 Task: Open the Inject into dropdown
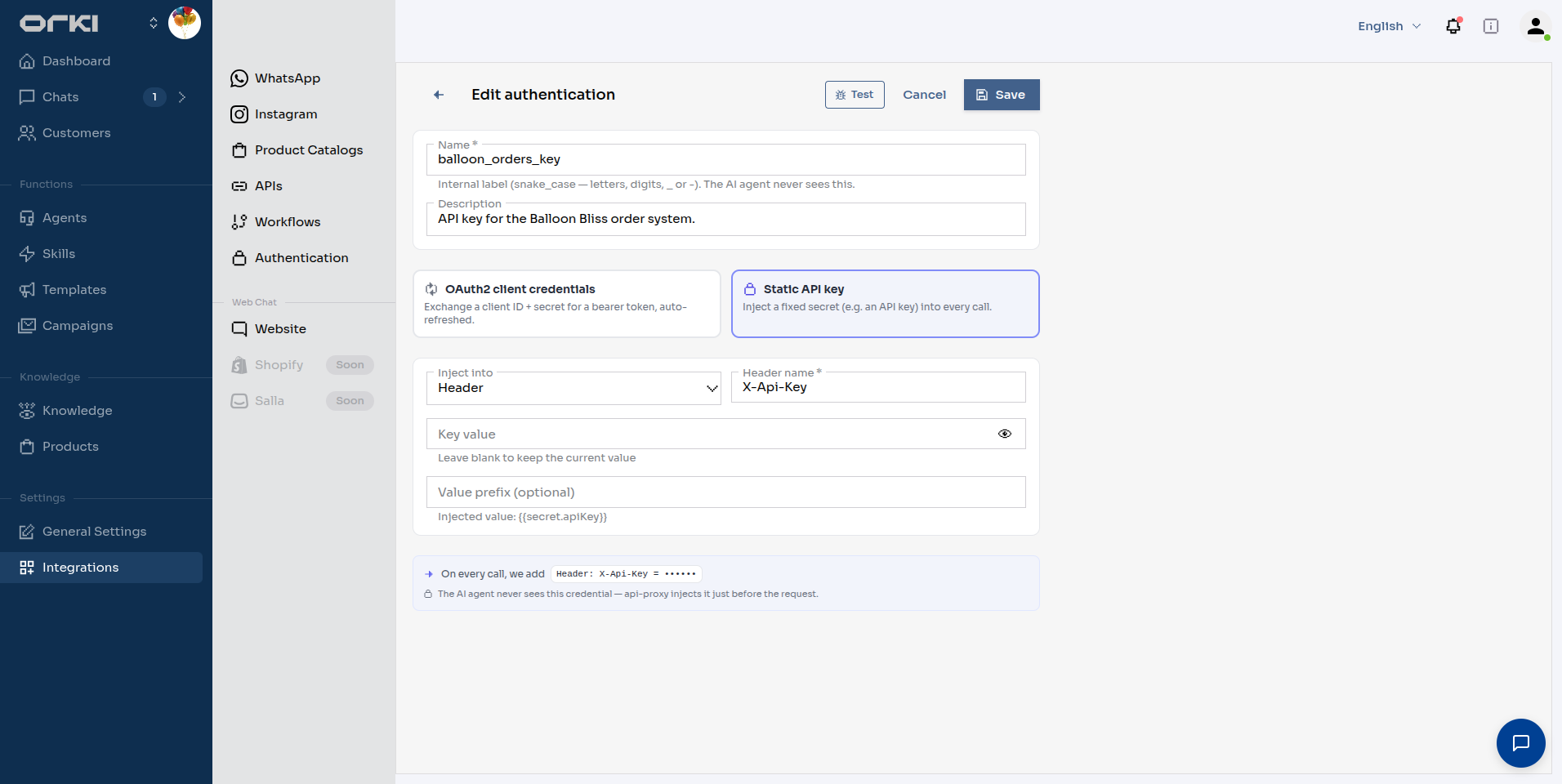click(573, 388)
